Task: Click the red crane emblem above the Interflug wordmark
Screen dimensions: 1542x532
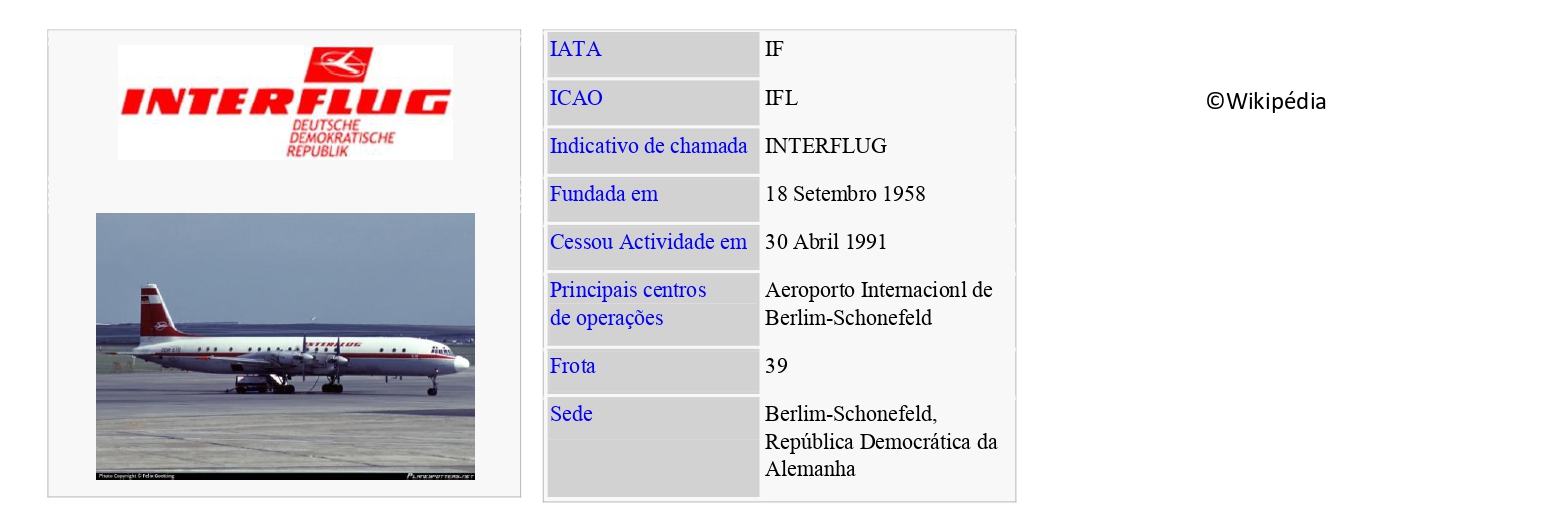Action: pos(338,64)
